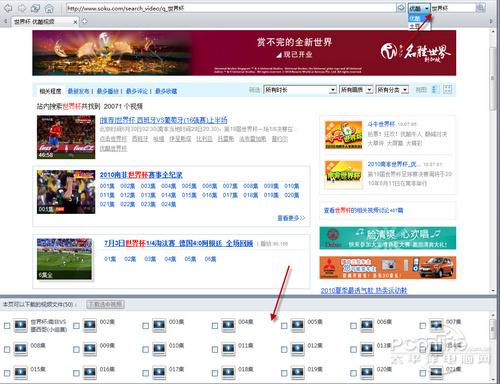The image size is (500, 384).
Task: Sort results by 最多收藏
Action: (166, 91)
